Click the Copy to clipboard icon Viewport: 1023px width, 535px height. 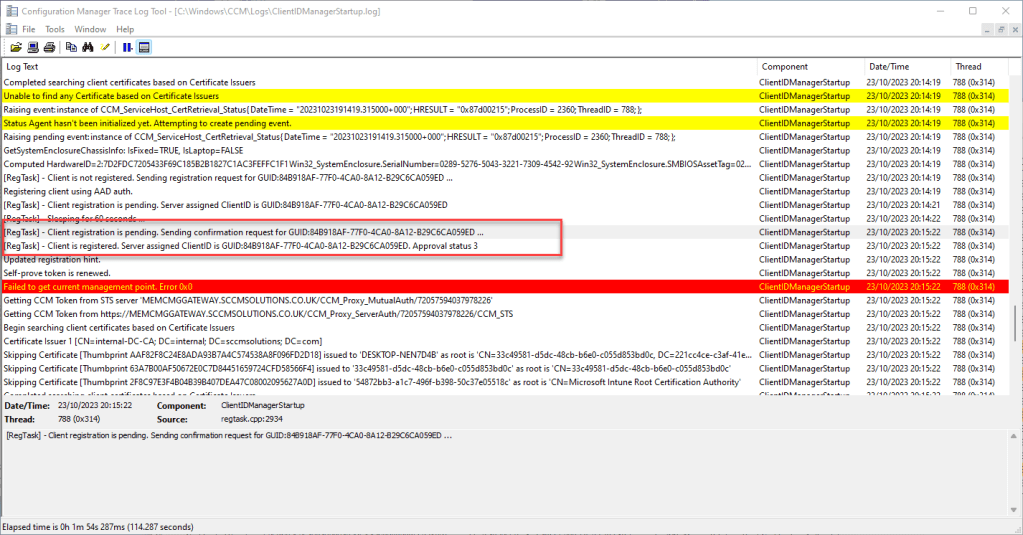click(71, 47)
